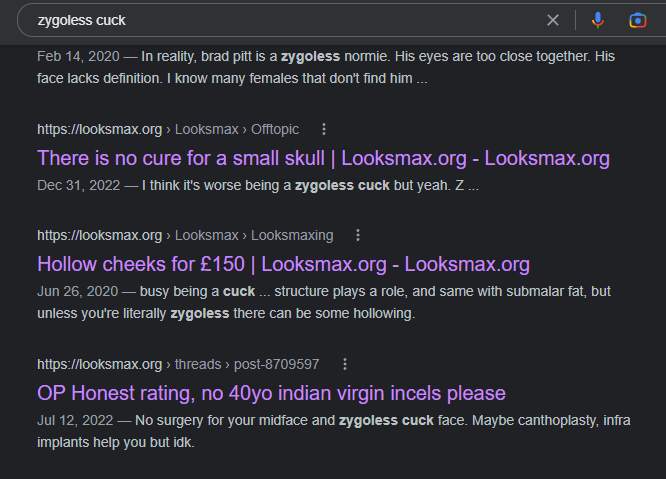Open 'OP Honest rating, no 40yo indian' result
The image size is (666, 479).
(271, 393)
